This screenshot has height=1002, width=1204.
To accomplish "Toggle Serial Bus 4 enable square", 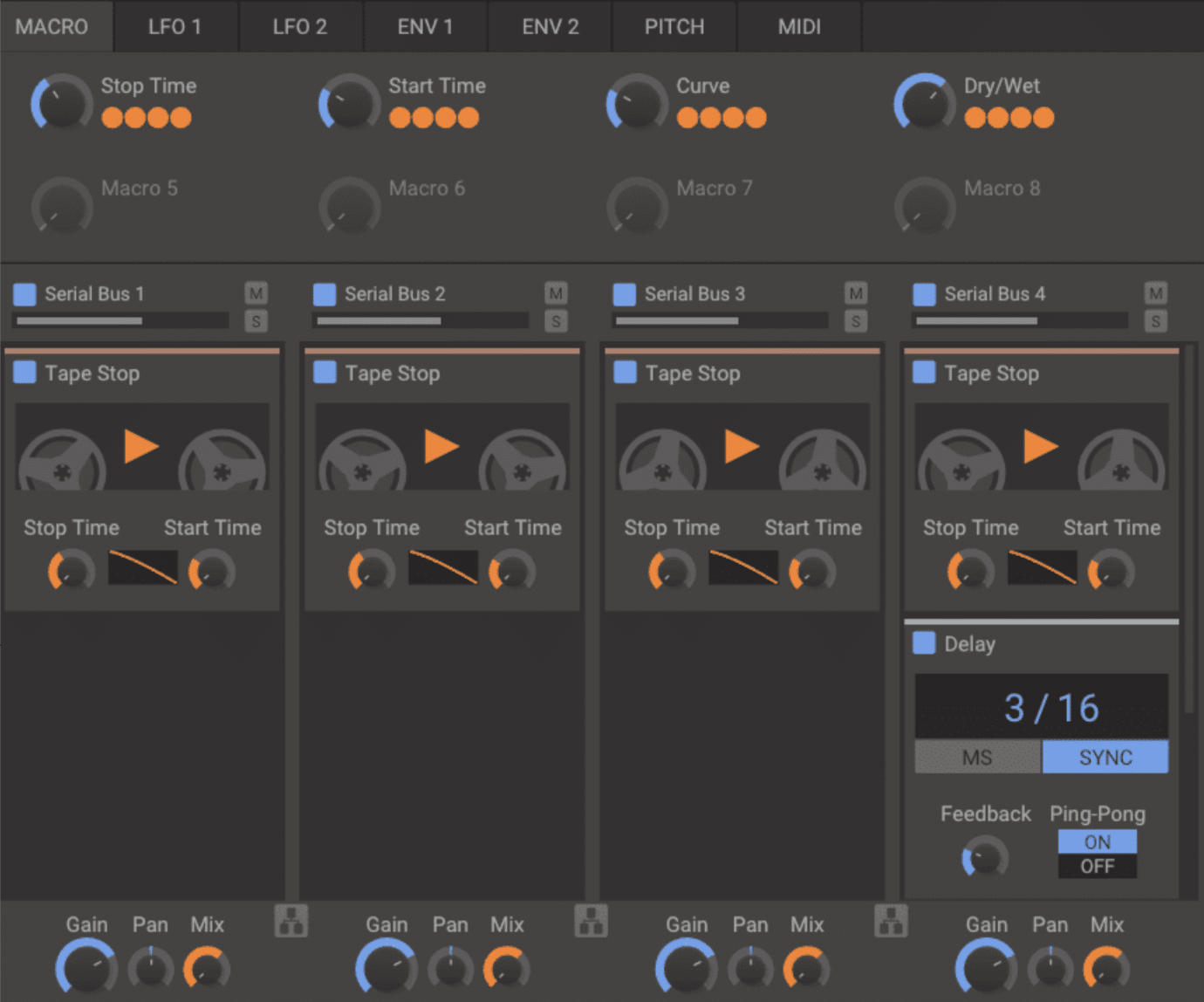I will pyautogui.click(x=924, y=294).
